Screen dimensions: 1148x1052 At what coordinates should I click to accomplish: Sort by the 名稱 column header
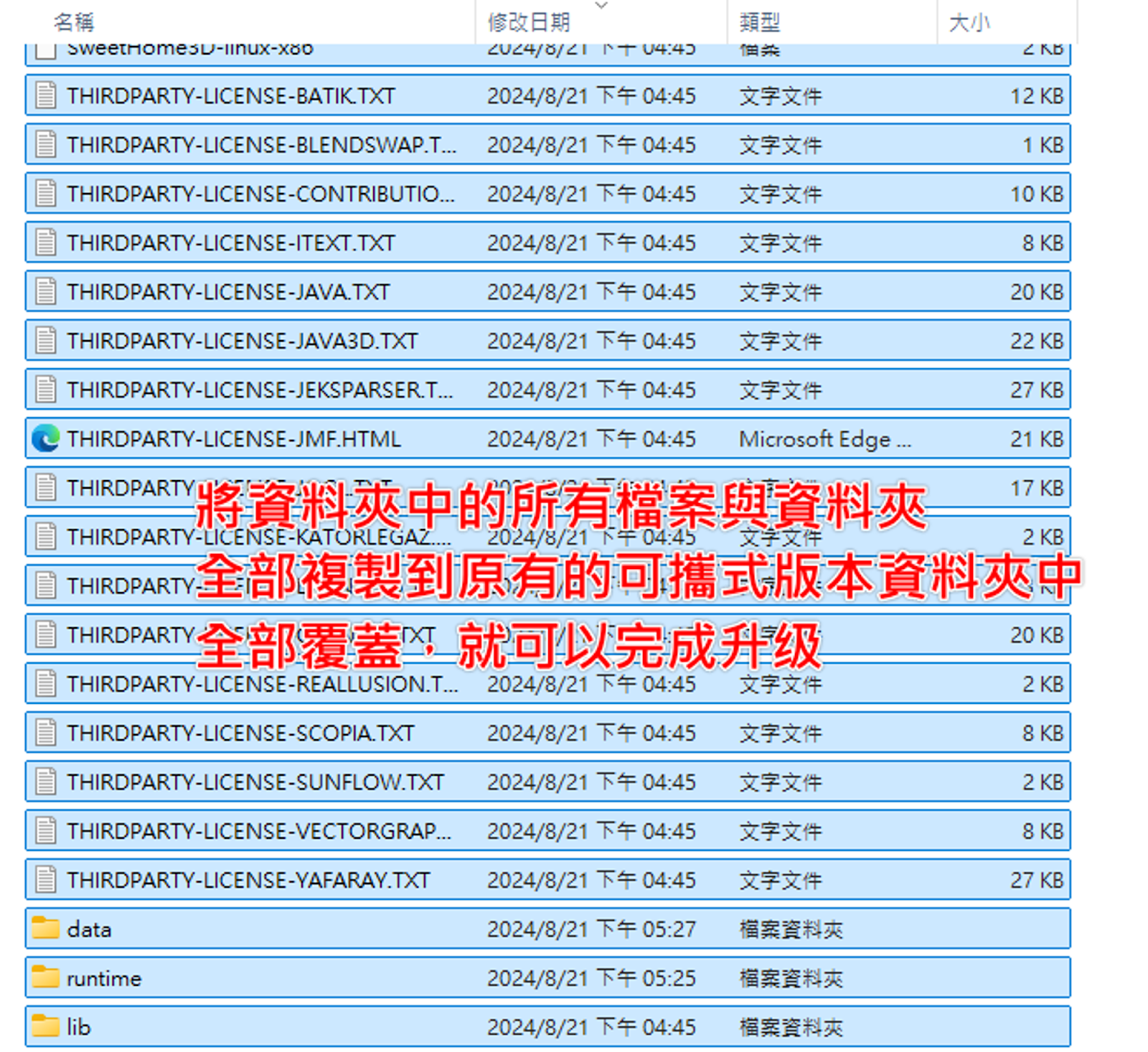[x=74, y=22]
